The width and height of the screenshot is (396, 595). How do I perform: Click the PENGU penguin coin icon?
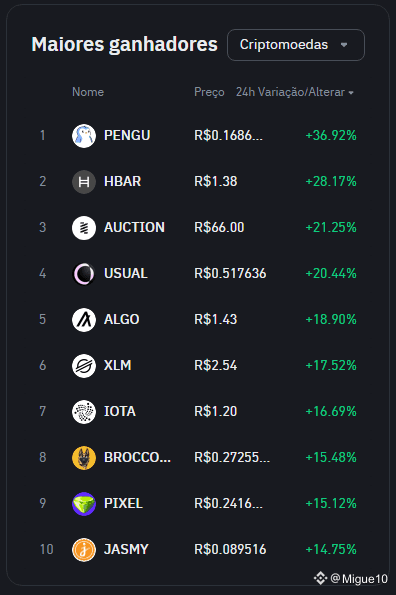click(x=83, y=136)
